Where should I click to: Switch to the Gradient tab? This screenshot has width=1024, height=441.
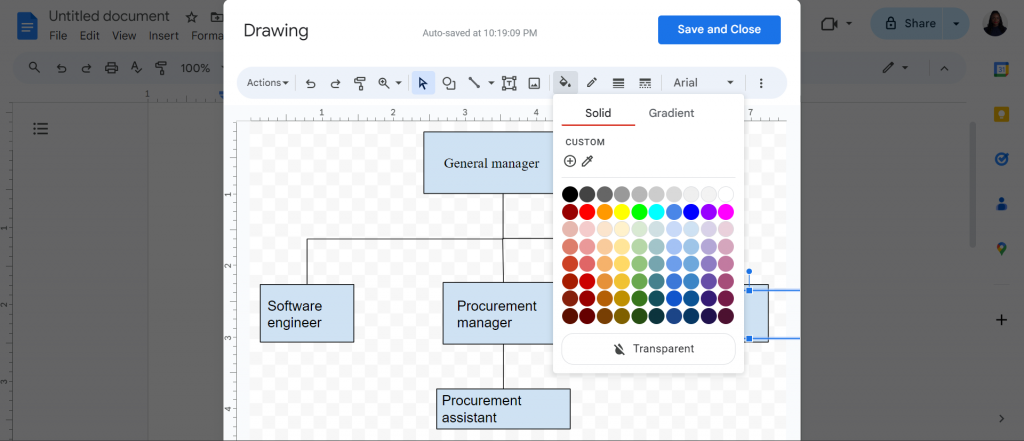tap(671, 113)
